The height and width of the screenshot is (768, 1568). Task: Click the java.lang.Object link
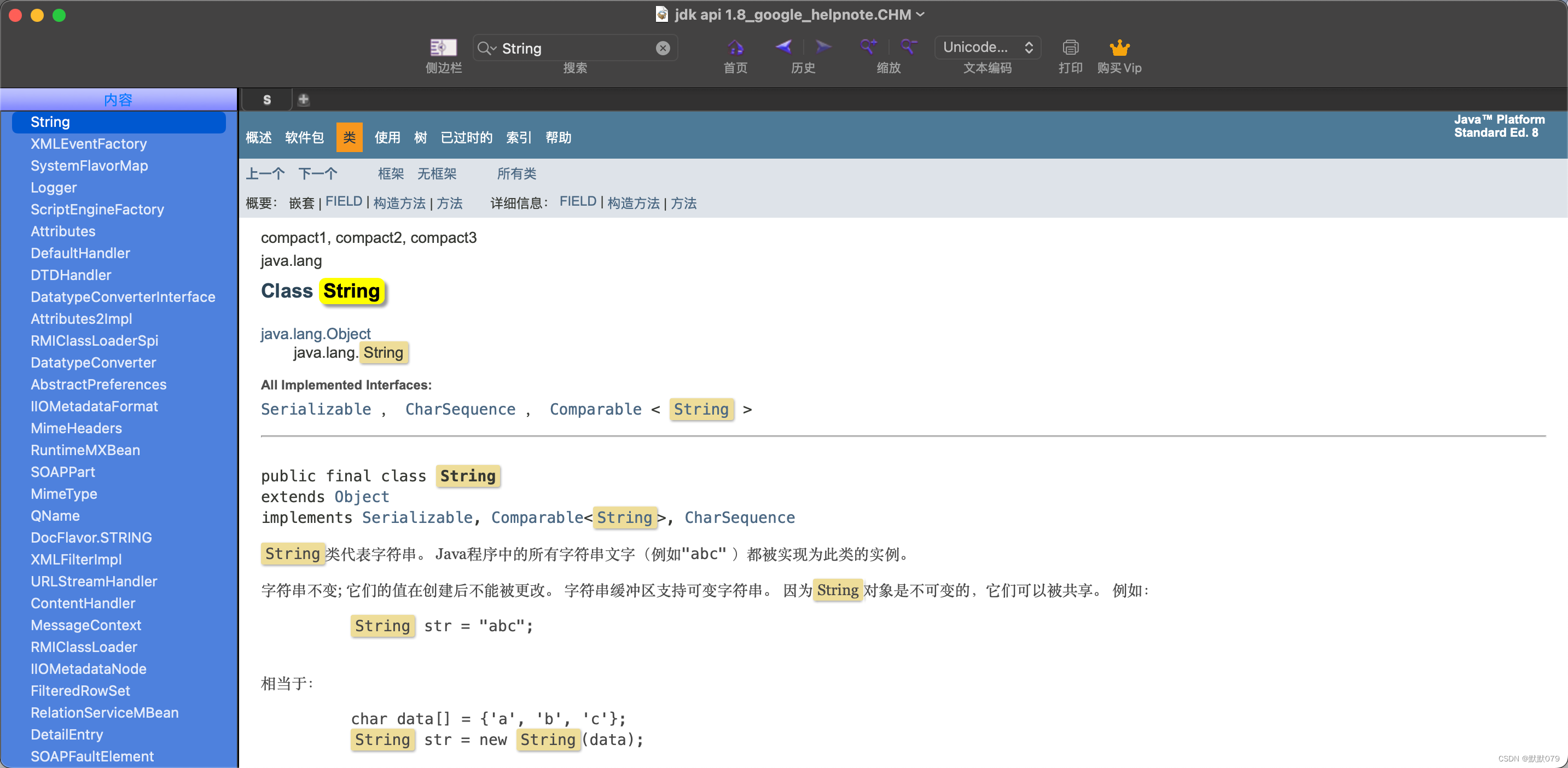[x=315, y=332]
